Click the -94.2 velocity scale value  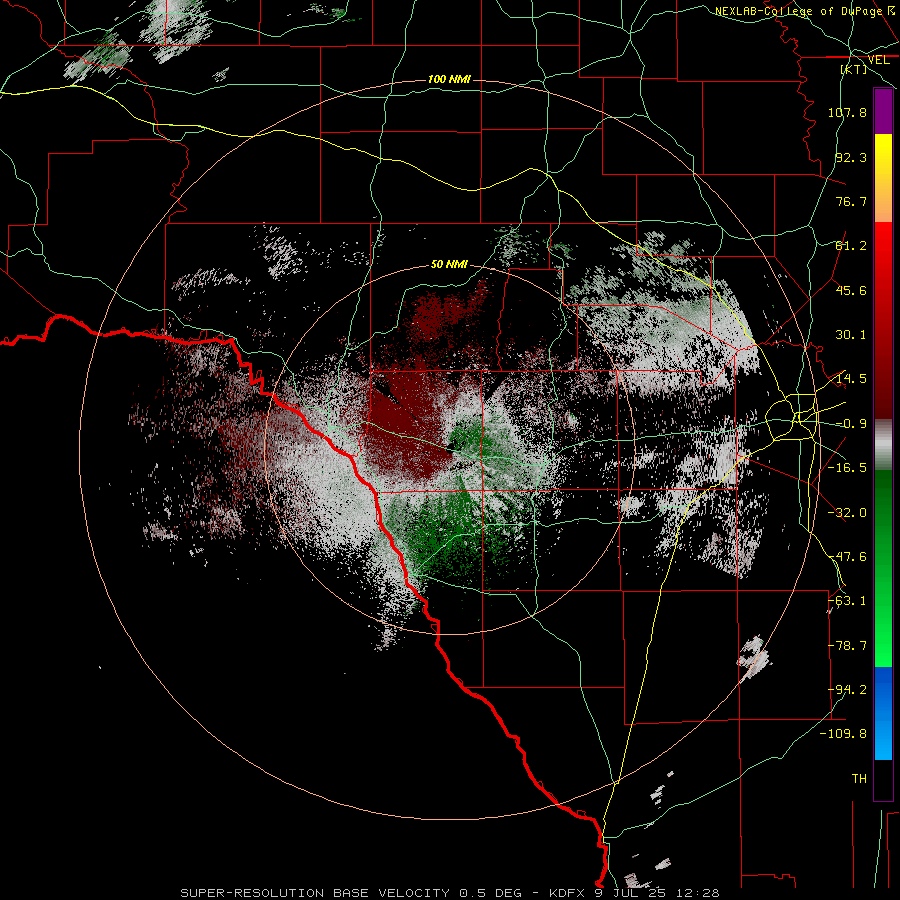point(847,690)
